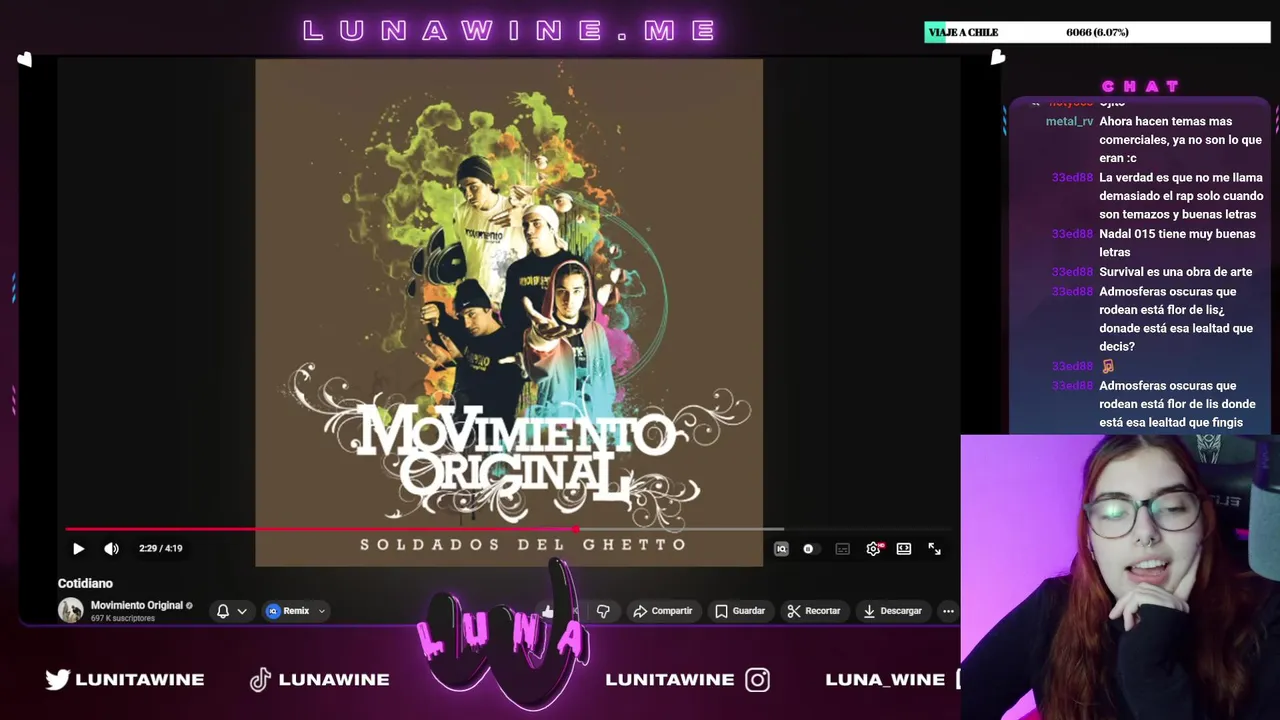Expand the Remix dropdown arrow
The width and height of the screenshot is (1280, 720).
pyautogui.click(x=321, y=611)
